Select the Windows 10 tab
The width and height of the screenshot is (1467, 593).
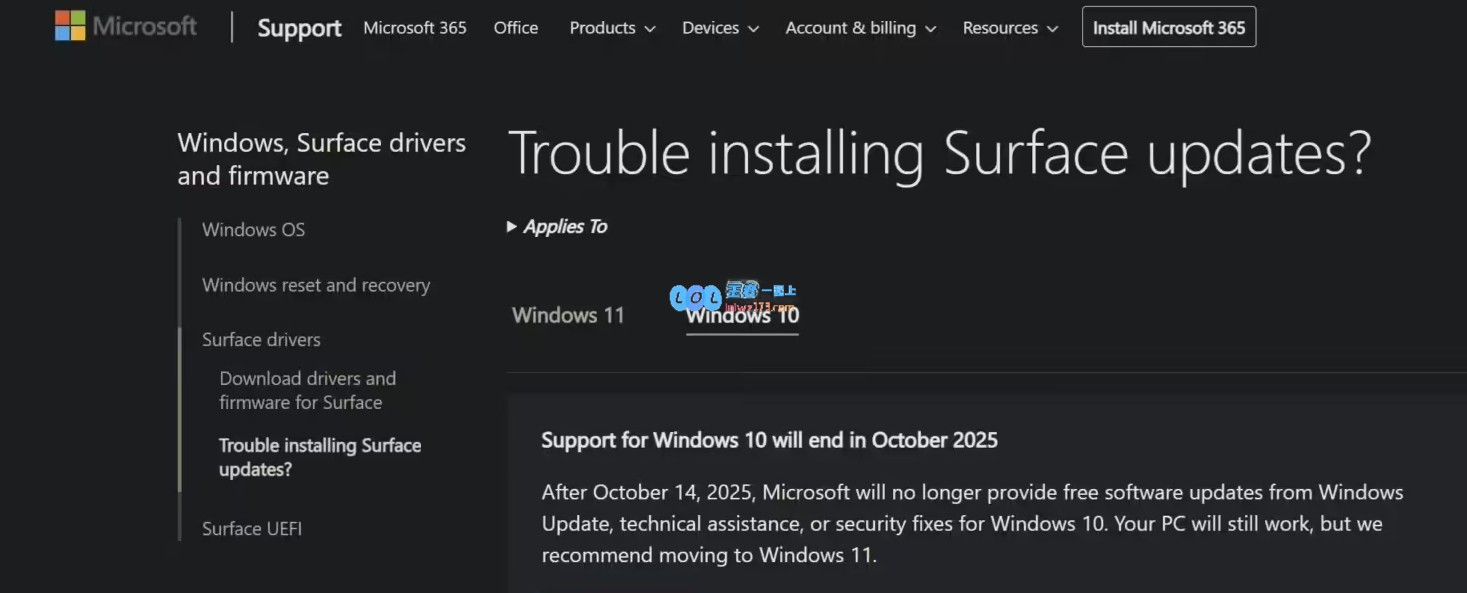pos(742,315)
